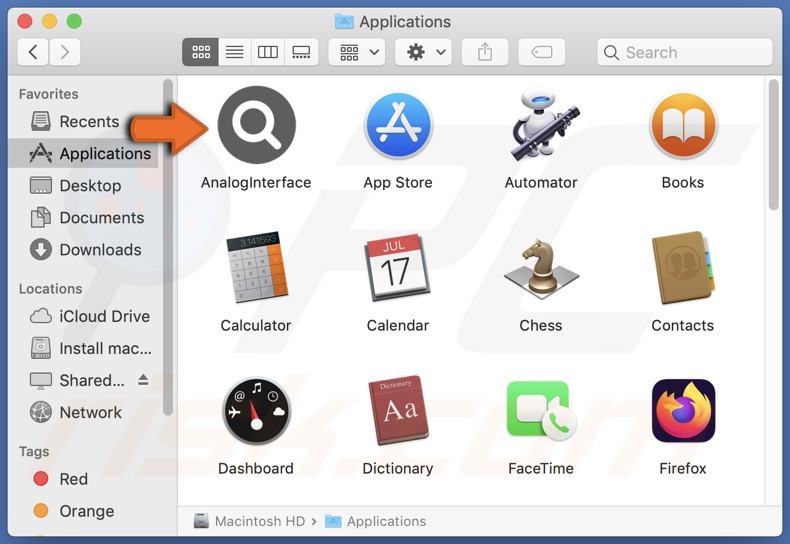Viewport: 790px width, 544px height.
Task: Launch the App Store app
Action: coord(398,126)
